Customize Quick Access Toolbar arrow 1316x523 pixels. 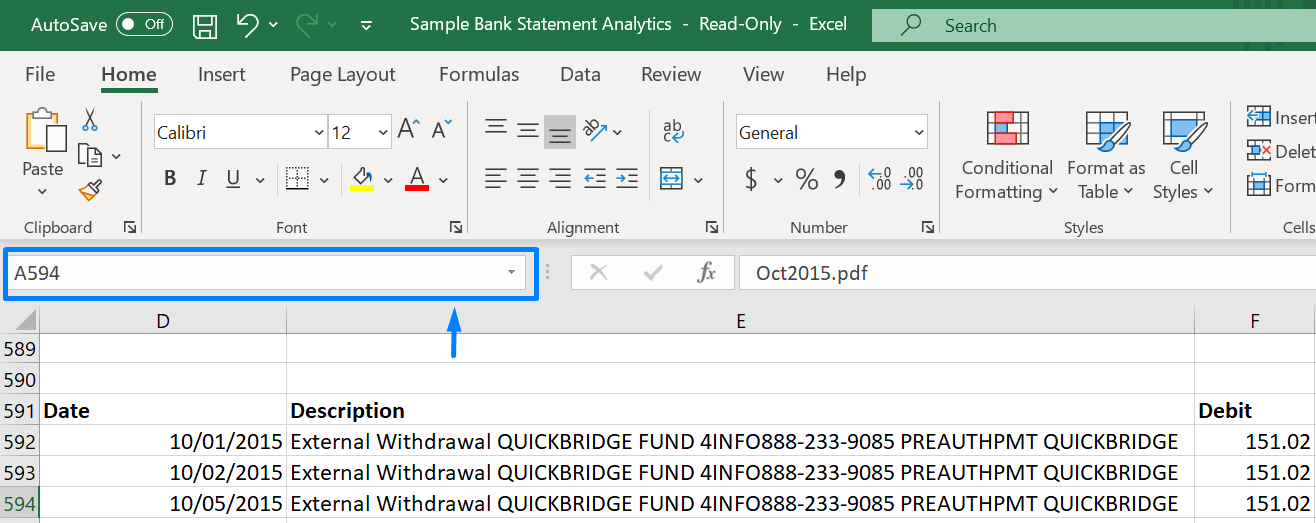[x=366, y=25]
